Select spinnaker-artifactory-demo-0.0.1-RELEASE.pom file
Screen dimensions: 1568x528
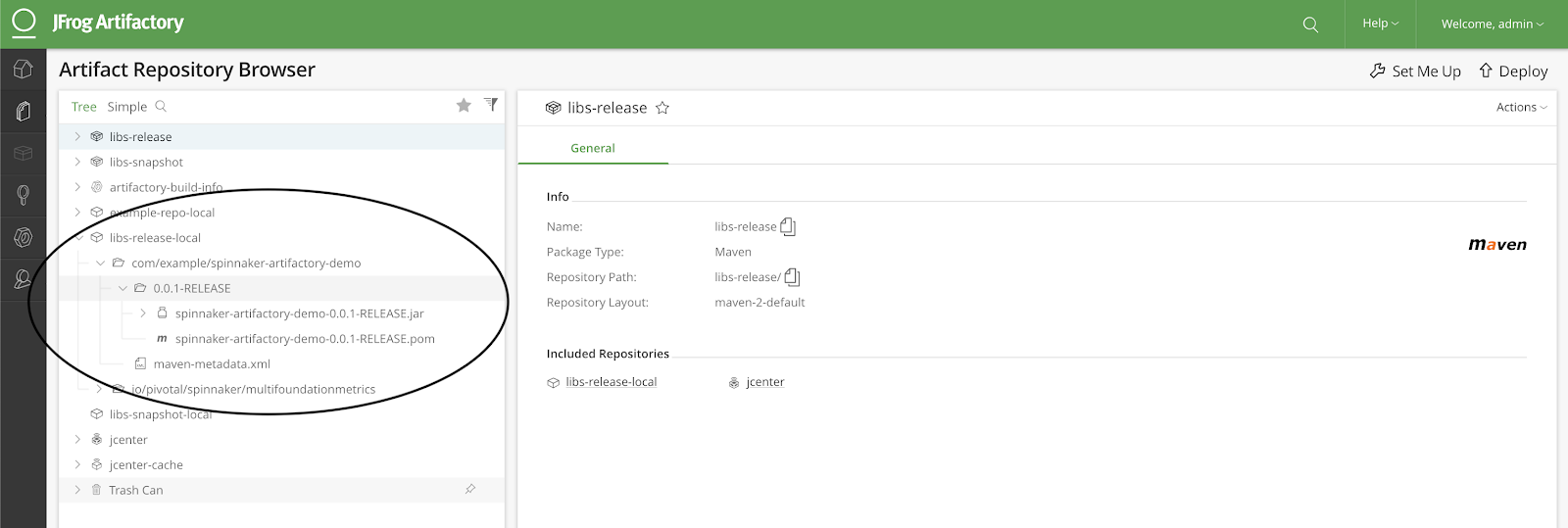pyautogui.click(x=305, y=339)
